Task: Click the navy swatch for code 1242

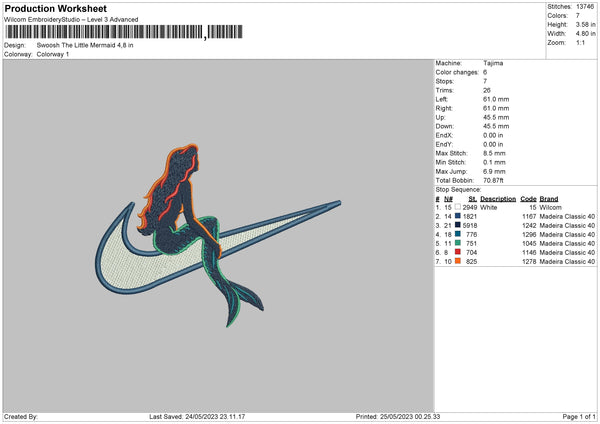Action: [458, 225]
